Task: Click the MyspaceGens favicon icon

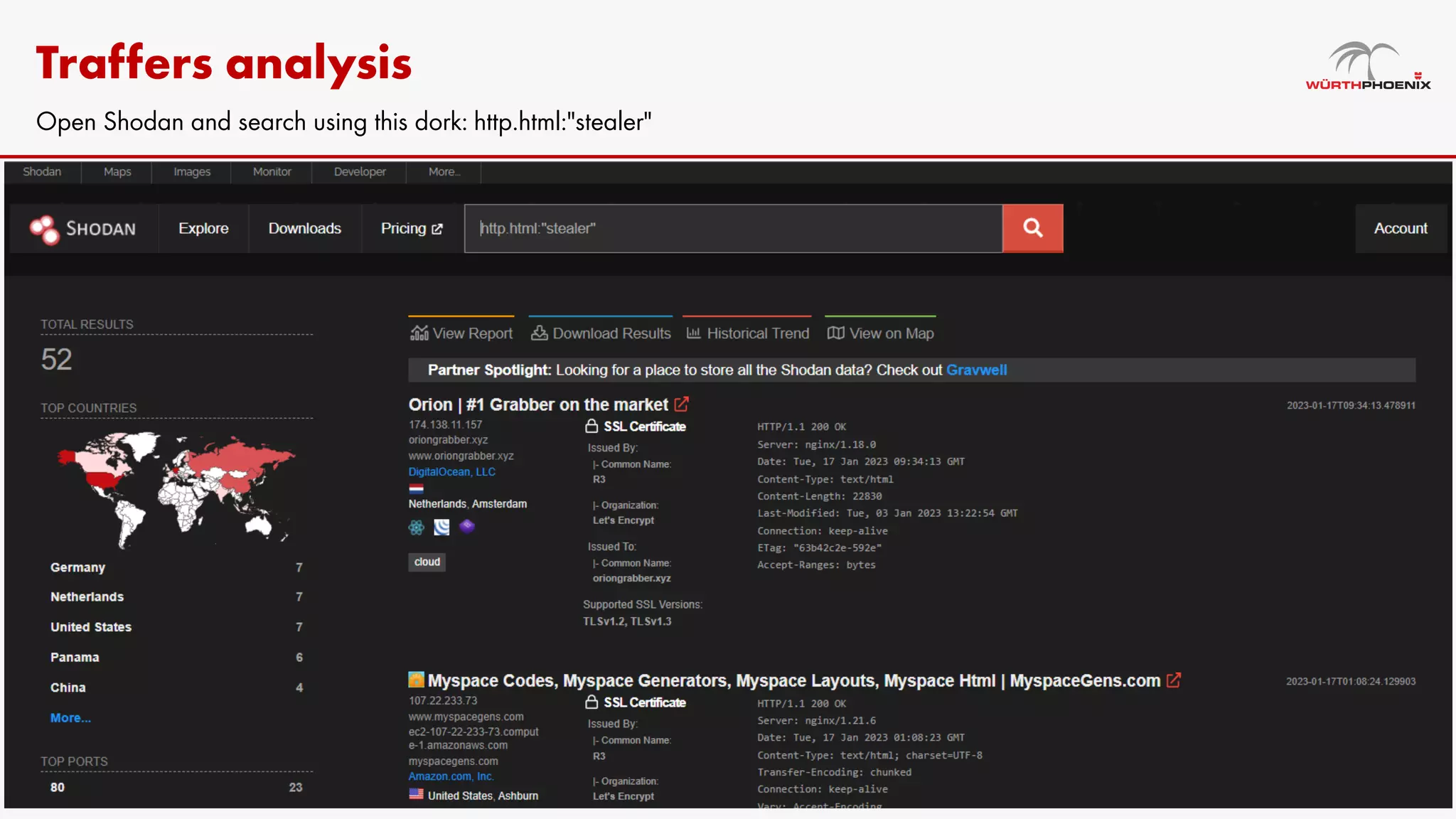Action: (x=416, y=680)
